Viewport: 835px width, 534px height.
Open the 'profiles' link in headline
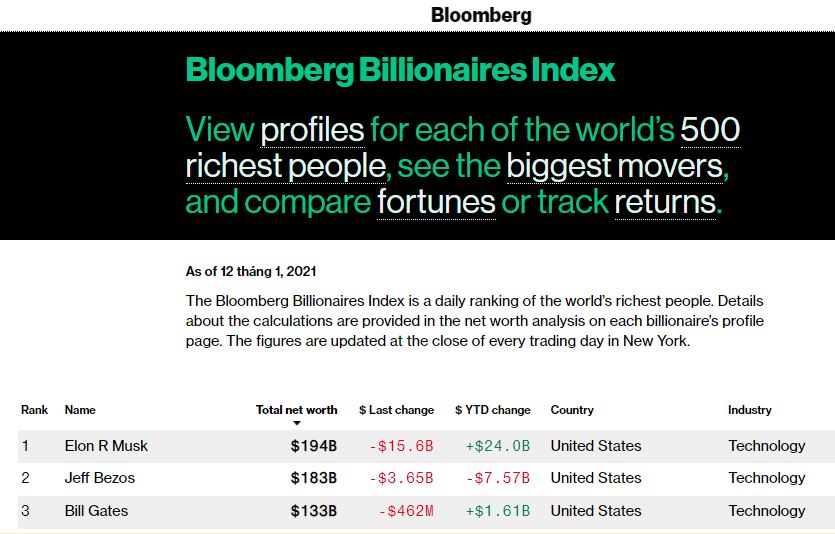coord(312,130)
